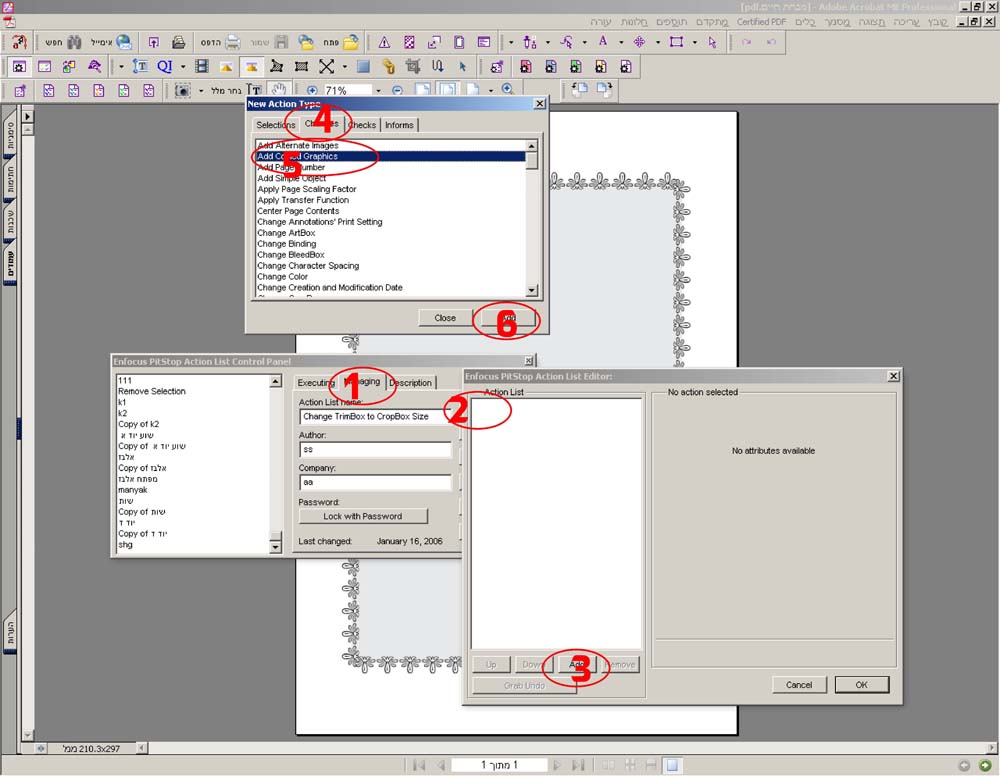Click the action list page icon with green gear
This screenshot has width=1000, height=776.
click(575, 66)
